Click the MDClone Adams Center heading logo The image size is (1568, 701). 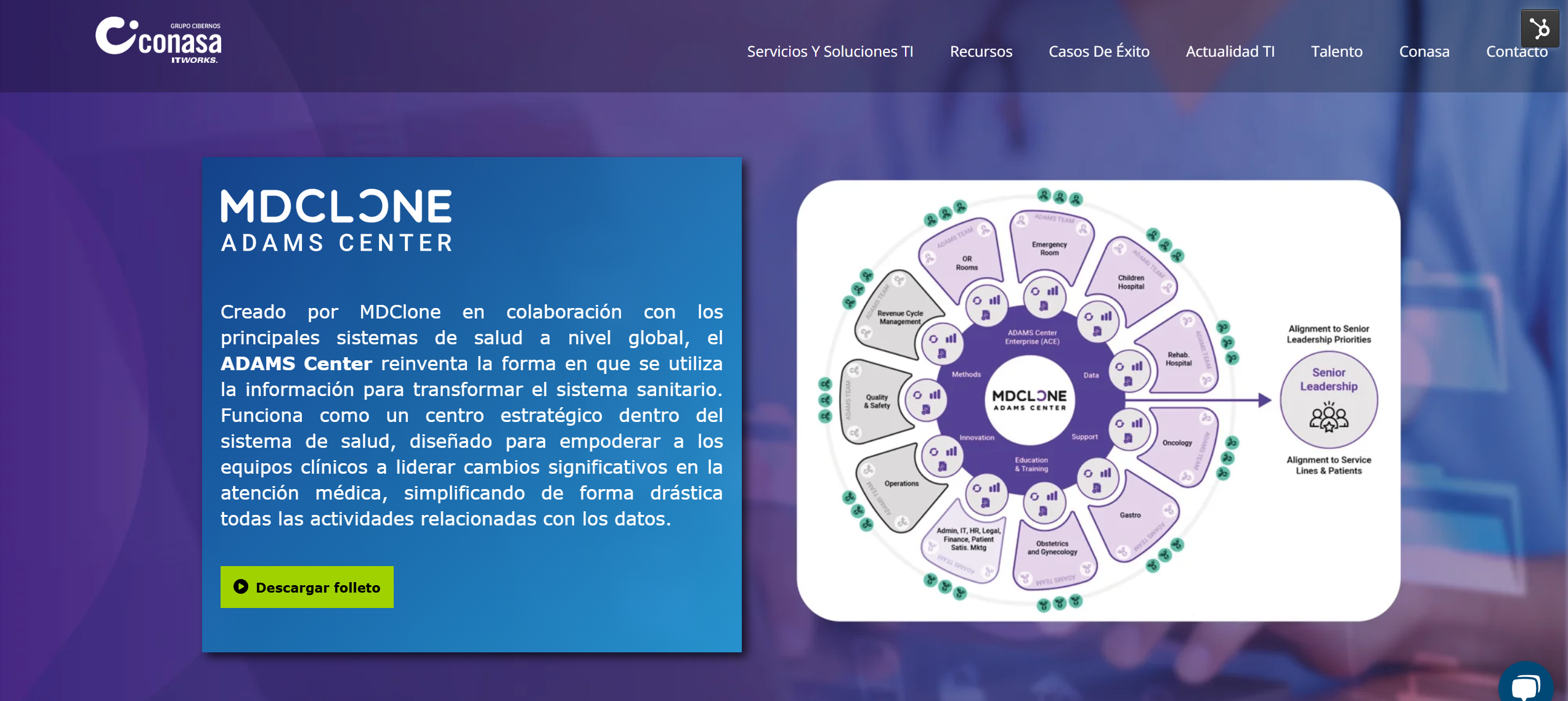point(336,221)
